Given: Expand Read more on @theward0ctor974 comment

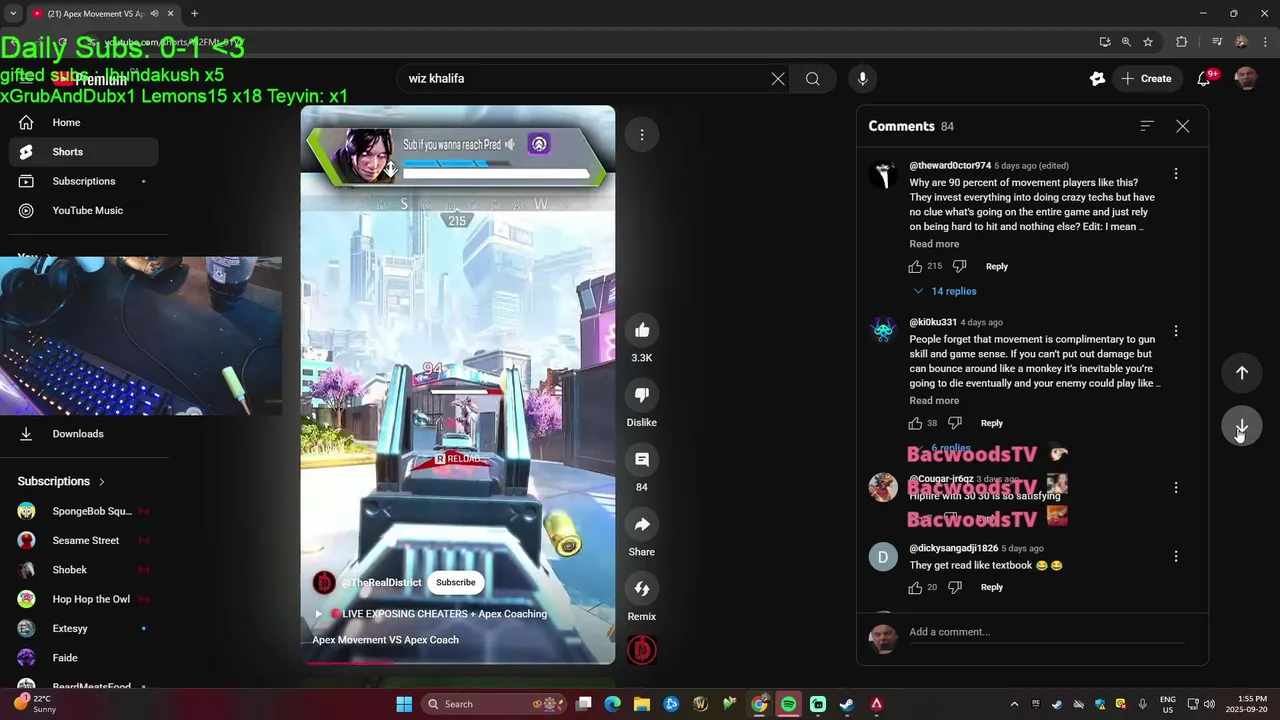Looking at the screenshot, I should coord(934,244).
